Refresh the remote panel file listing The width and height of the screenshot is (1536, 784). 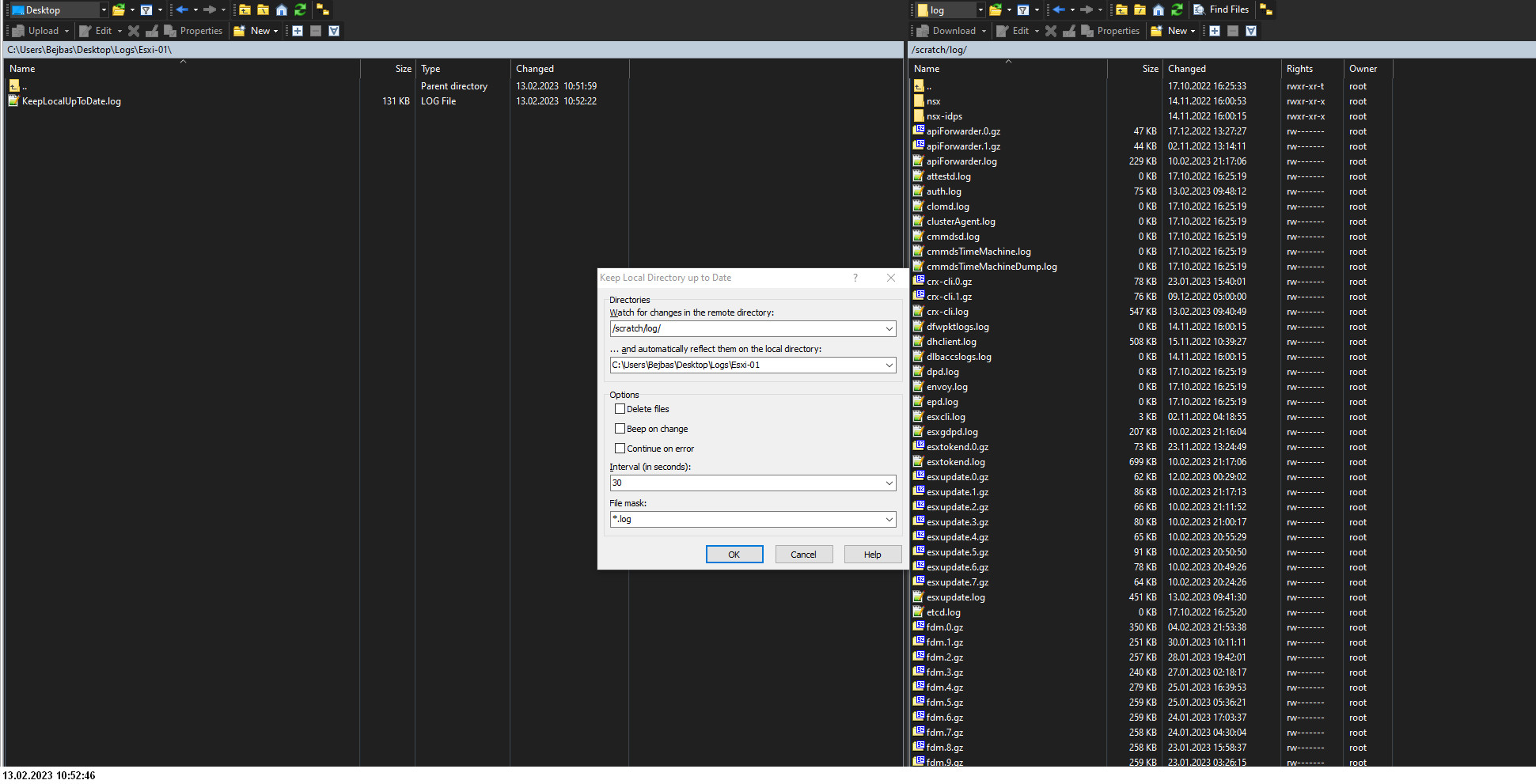coord(1177,9)
